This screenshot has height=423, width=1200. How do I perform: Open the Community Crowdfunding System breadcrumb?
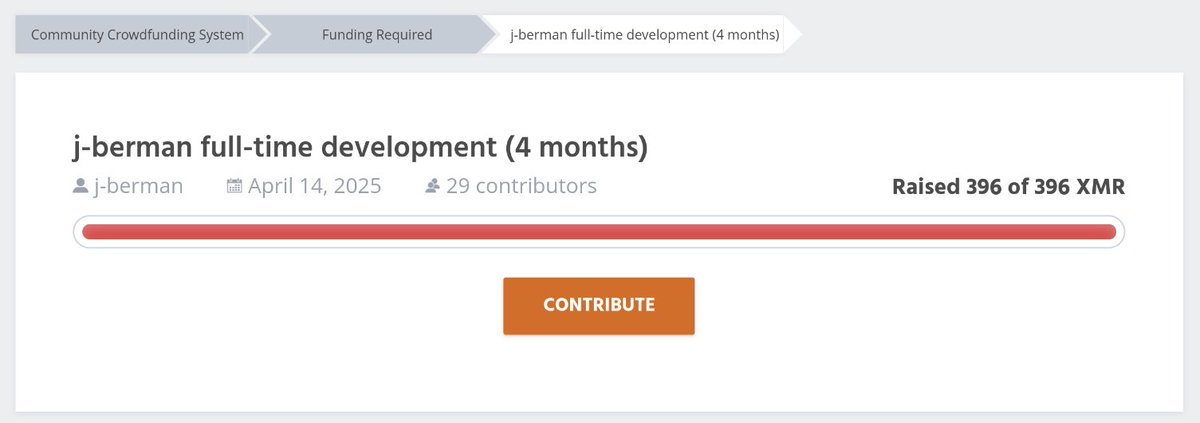[137, 35]
